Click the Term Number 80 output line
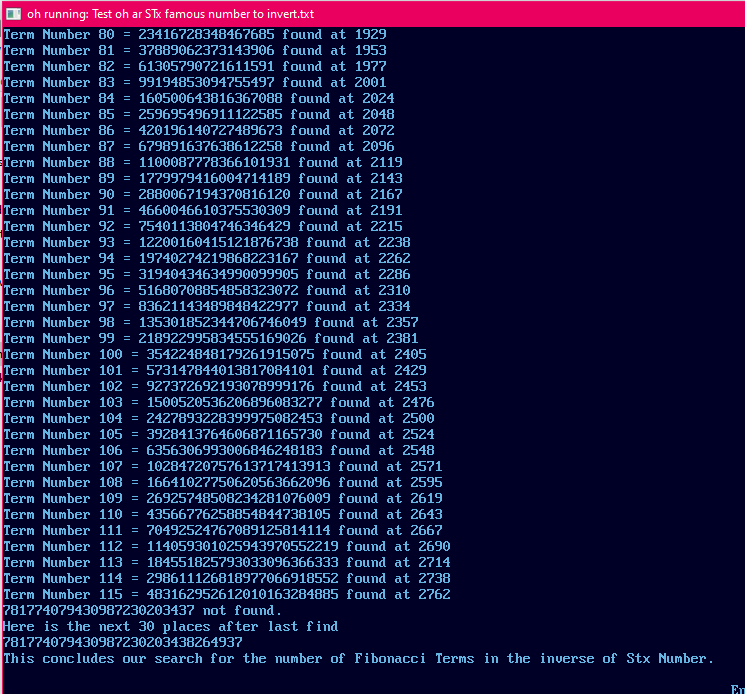745x694 pixels. click(x=195, y=35)
